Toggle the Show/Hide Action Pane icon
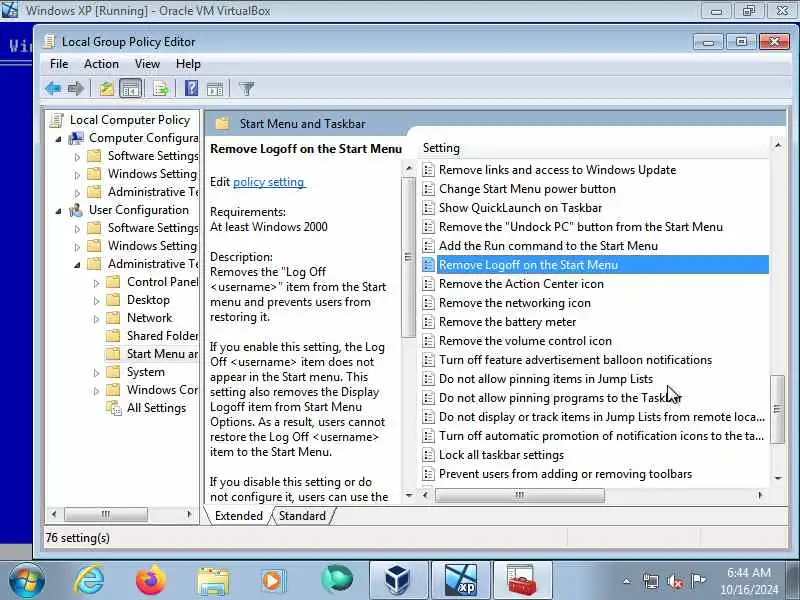 (x=215, y=89)
